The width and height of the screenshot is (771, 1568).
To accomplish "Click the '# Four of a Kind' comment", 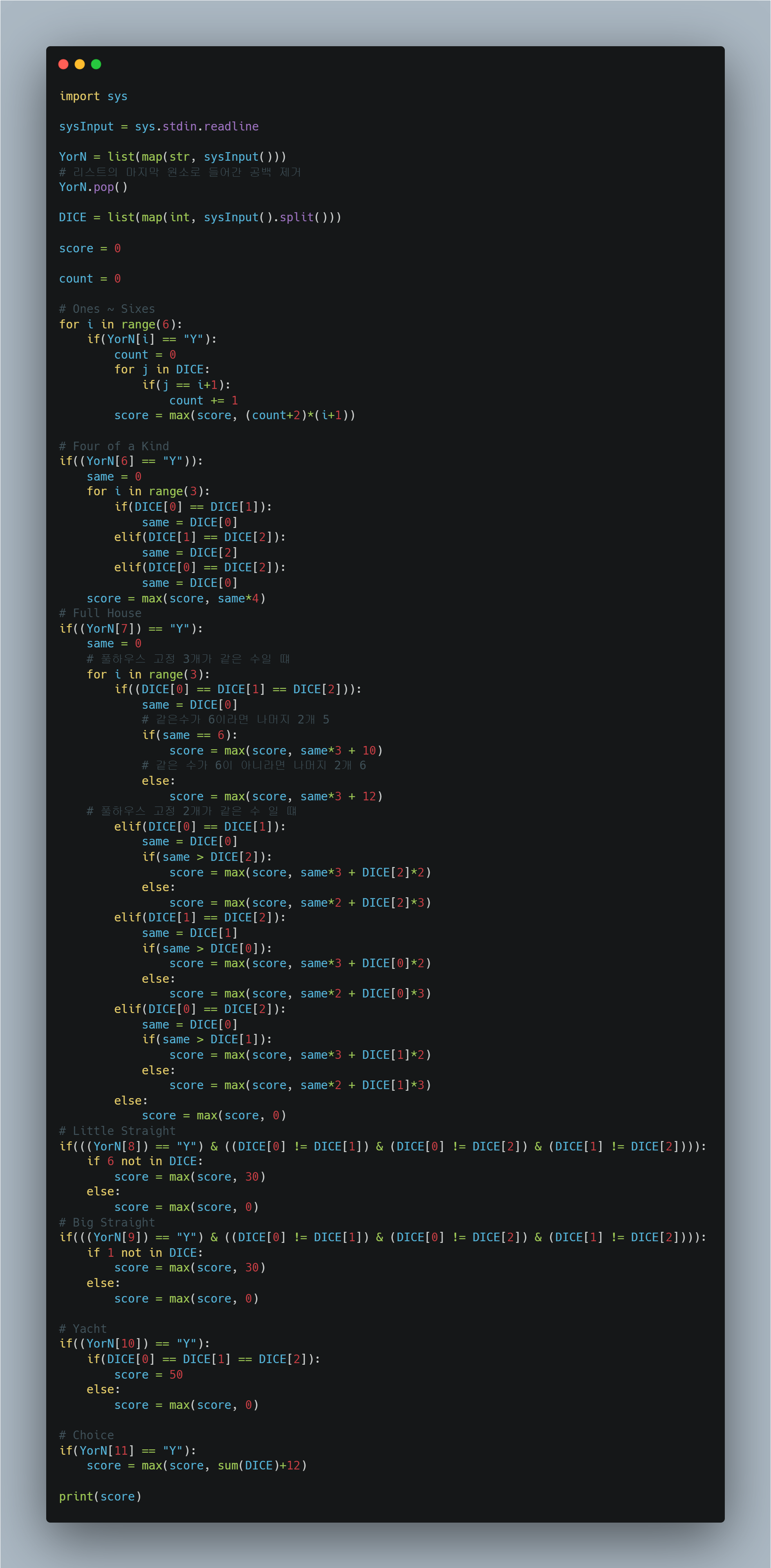I will (x=114, y=446).
